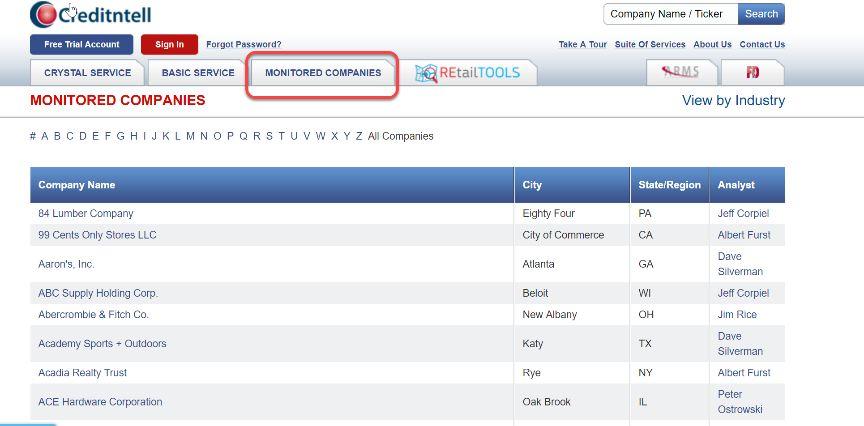This screenshot has width=864, height=426.
Task: Open the Forgot Password link
Action: click(244, 45)
